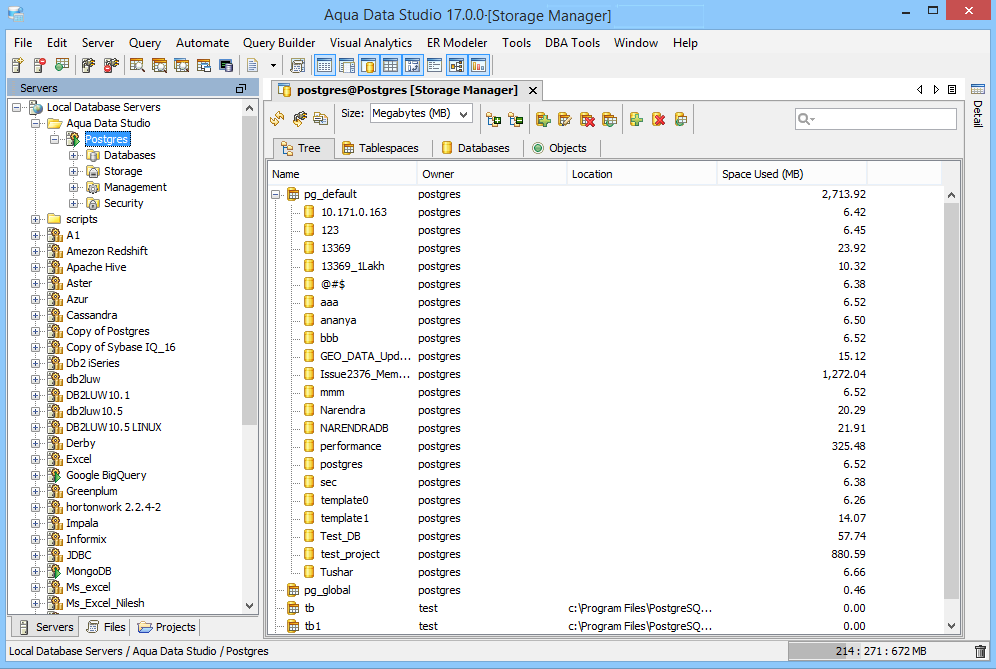Click the new document page toolbar icon
The width and height of the screenshot is (996, 669).
tap(253, 65)
